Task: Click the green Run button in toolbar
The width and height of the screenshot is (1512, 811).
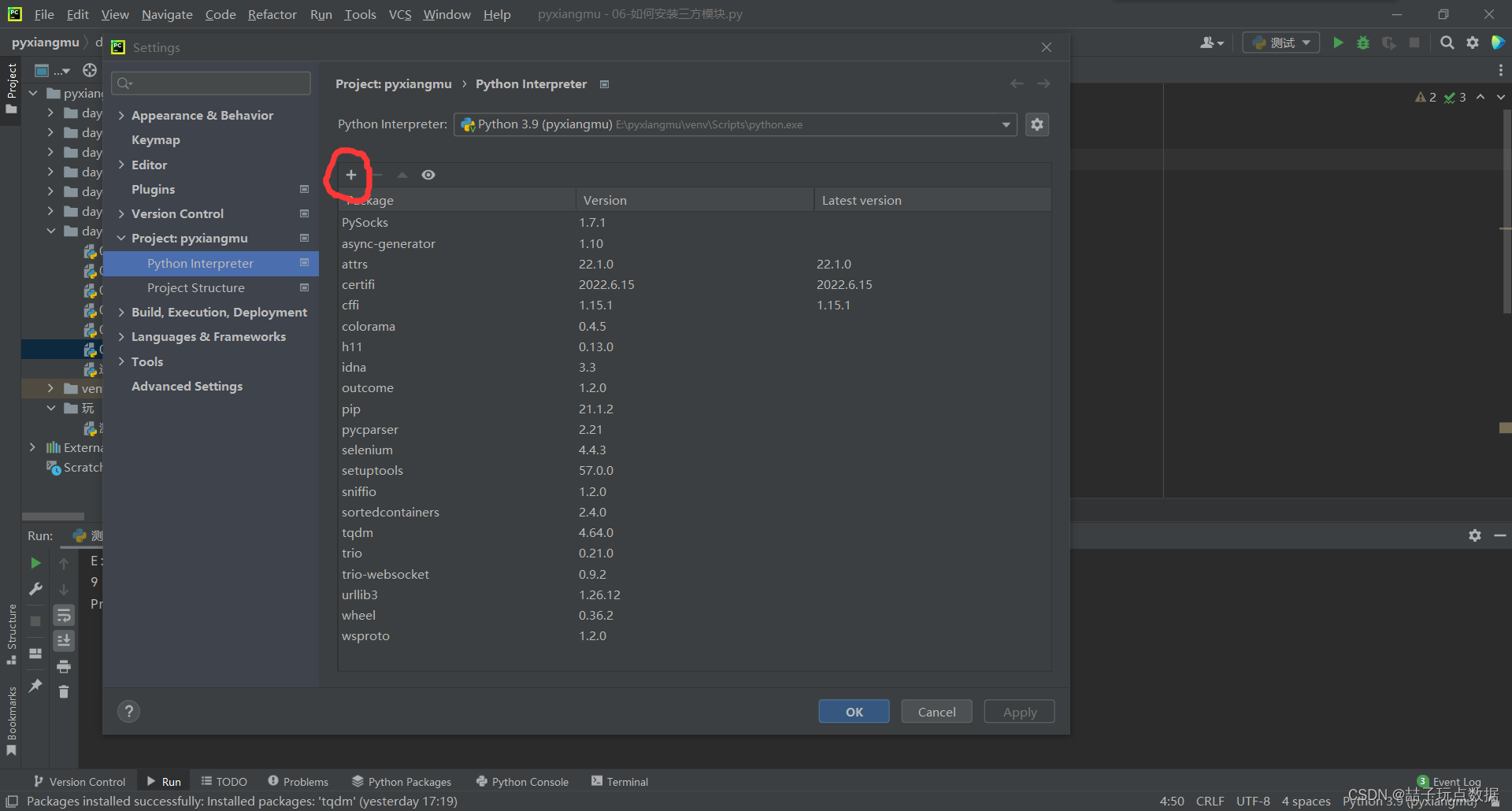Action: click(1338, 43)
